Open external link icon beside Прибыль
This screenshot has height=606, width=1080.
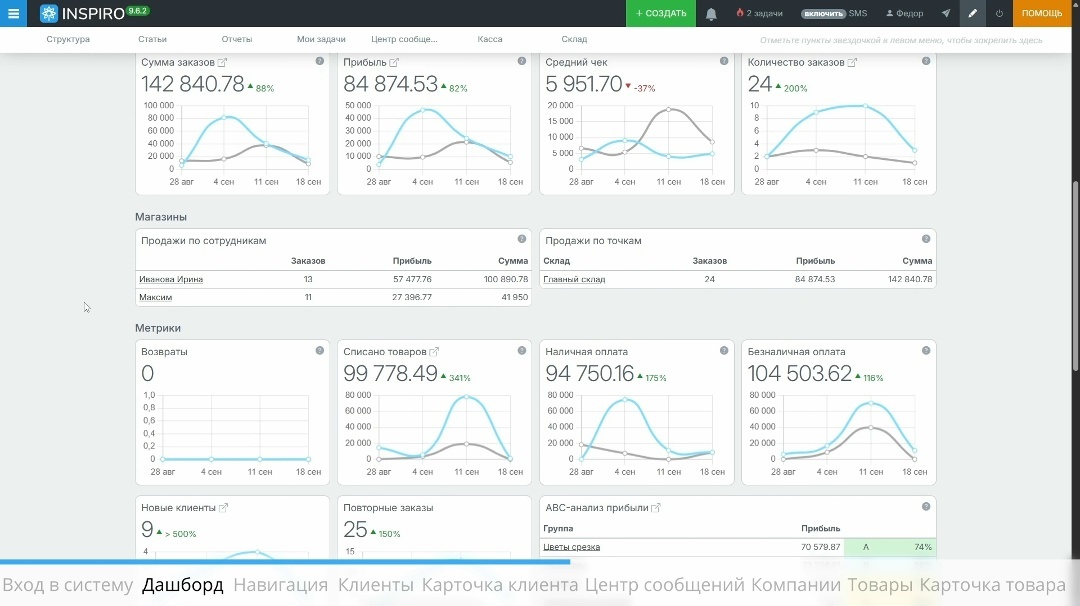(x=394, y=63)
